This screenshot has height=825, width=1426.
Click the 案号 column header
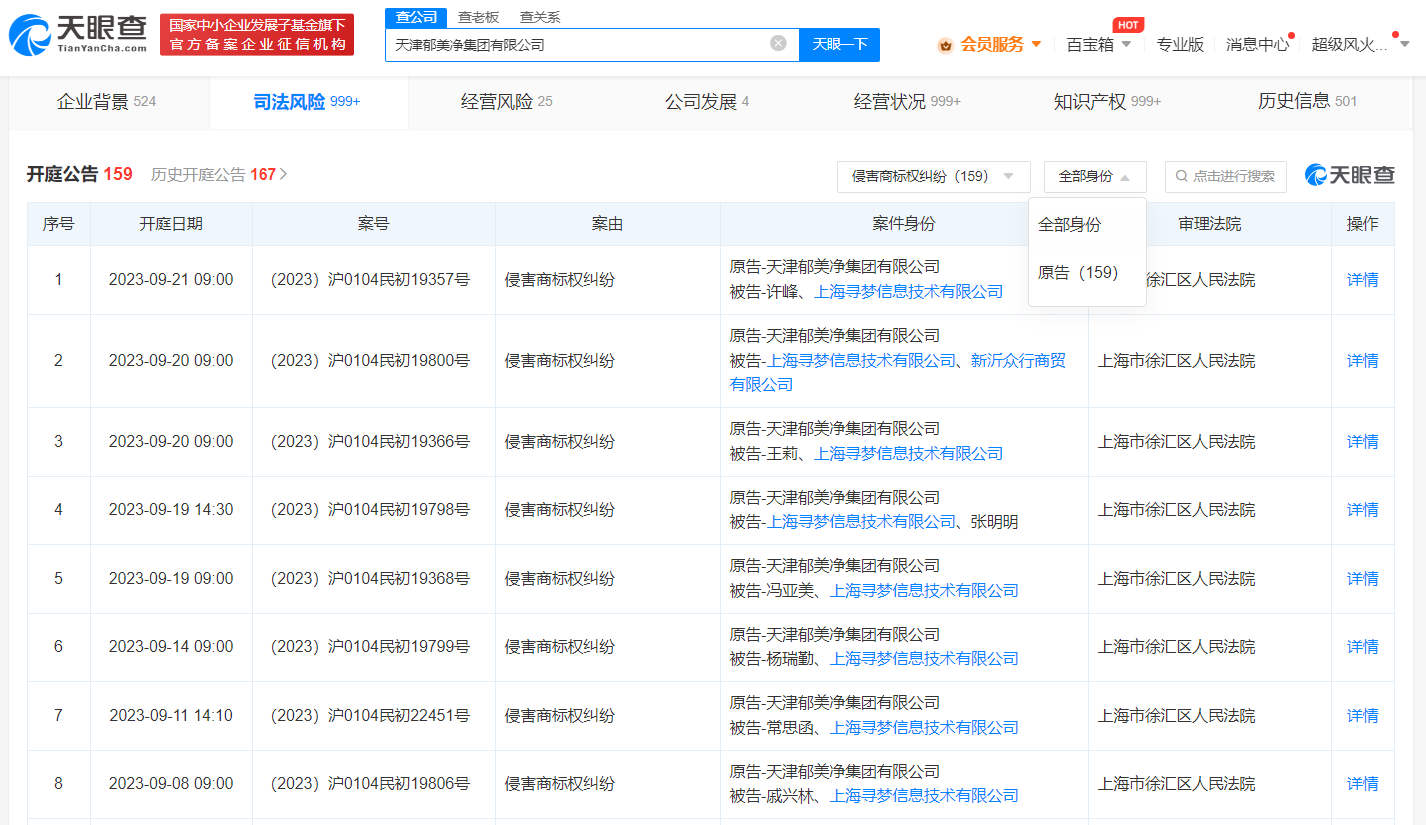coord(373,224)
